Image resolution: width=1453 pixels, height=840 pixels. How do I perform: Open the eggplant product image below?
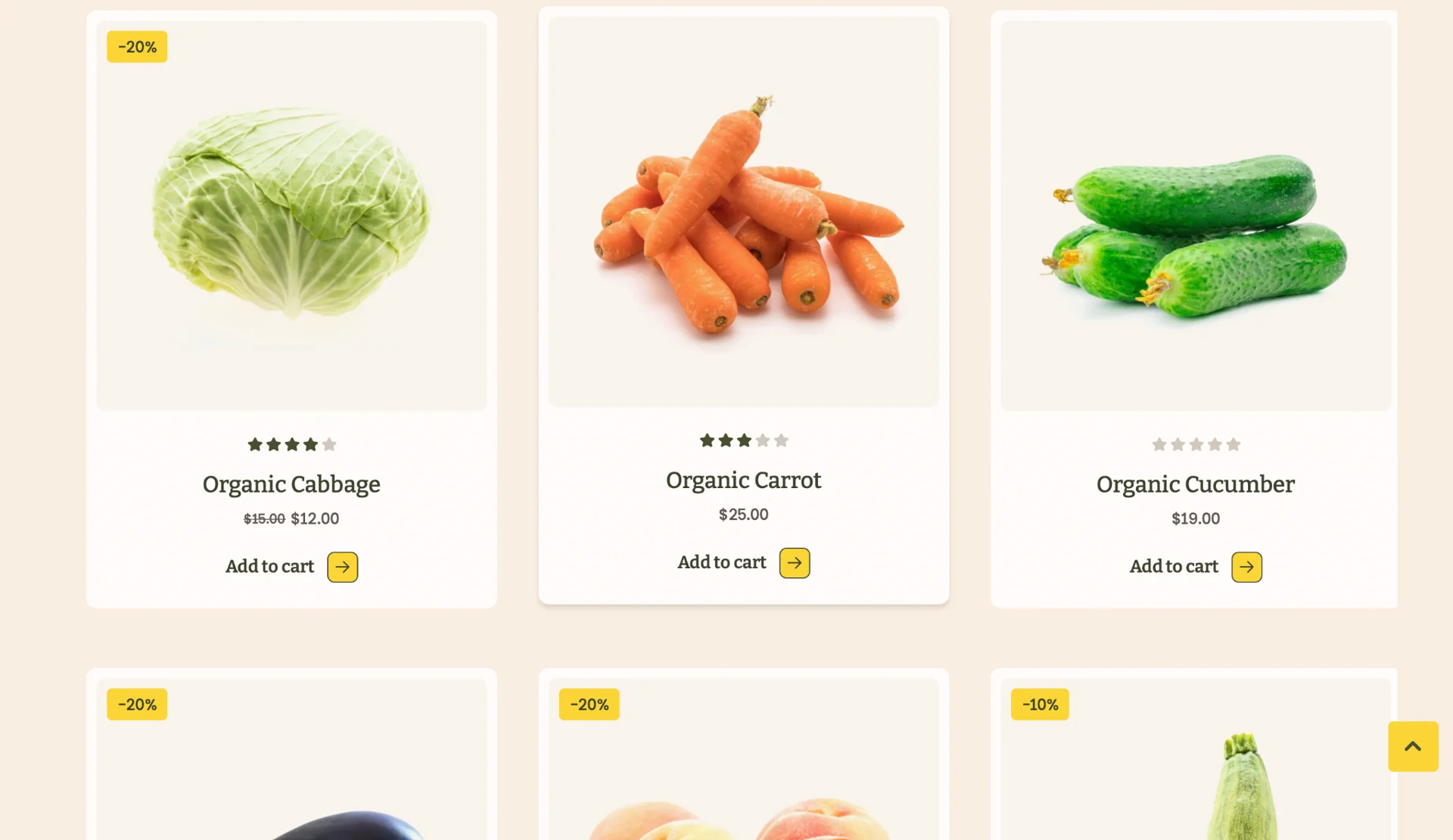(x=291, y=759)
